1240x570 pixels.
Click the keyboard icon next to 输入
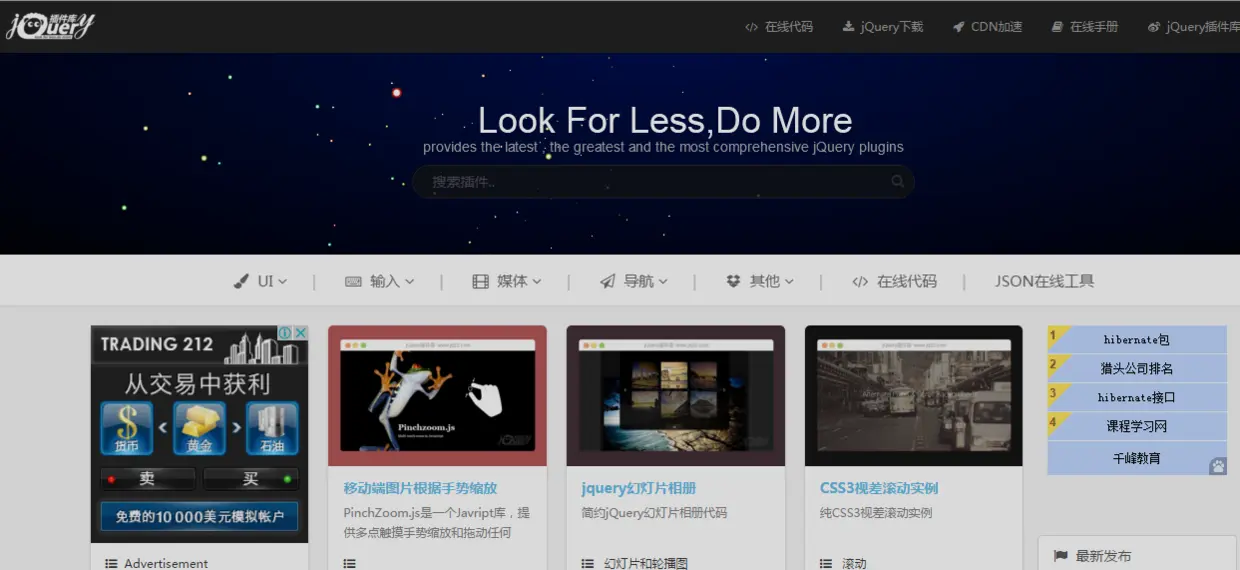pyautogui.click(x=353, y=281)
